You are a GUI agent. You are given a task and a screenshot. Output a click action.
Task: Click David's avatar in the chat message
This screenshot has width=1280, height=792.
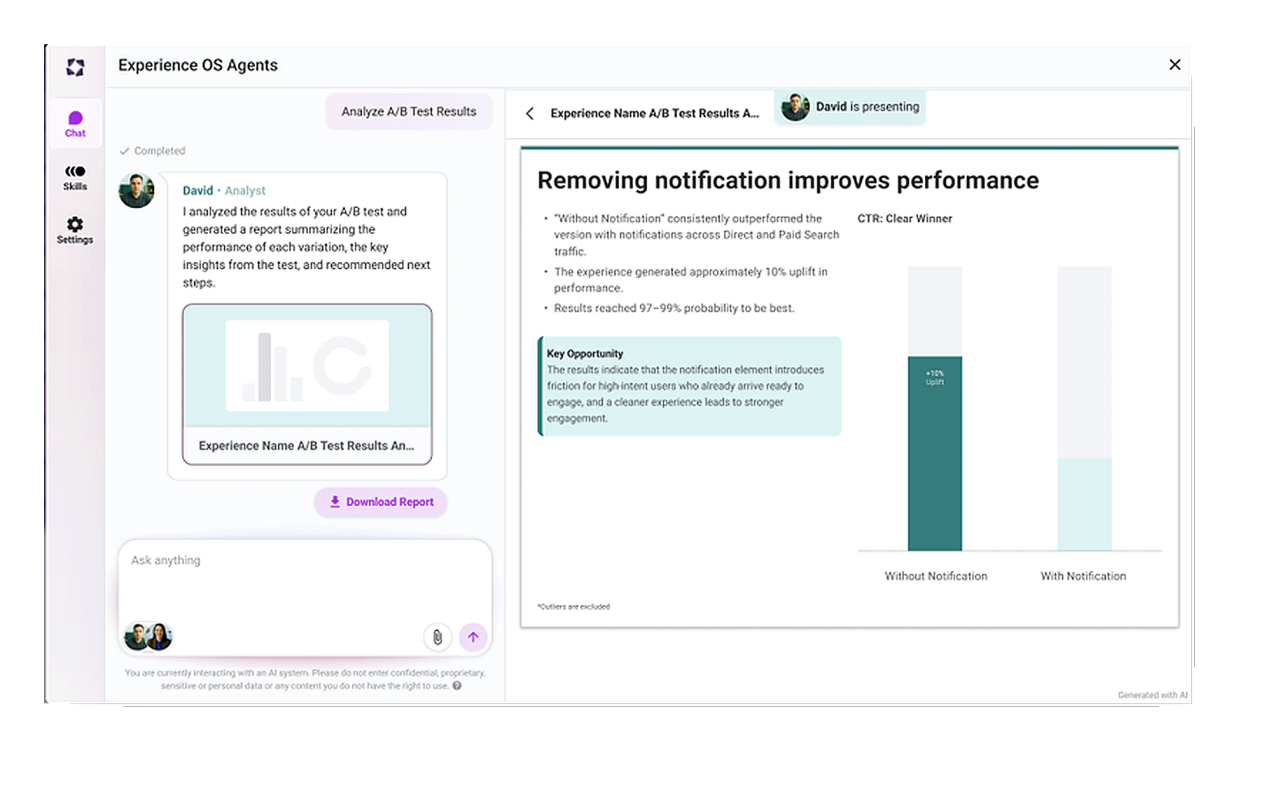pyautogui.click(x=136, y=190)
